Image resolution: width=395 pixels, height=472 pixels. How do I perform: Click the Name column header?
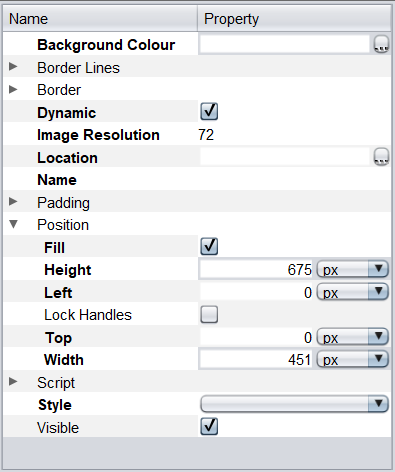pyautogui.click(x=100, y=19)
